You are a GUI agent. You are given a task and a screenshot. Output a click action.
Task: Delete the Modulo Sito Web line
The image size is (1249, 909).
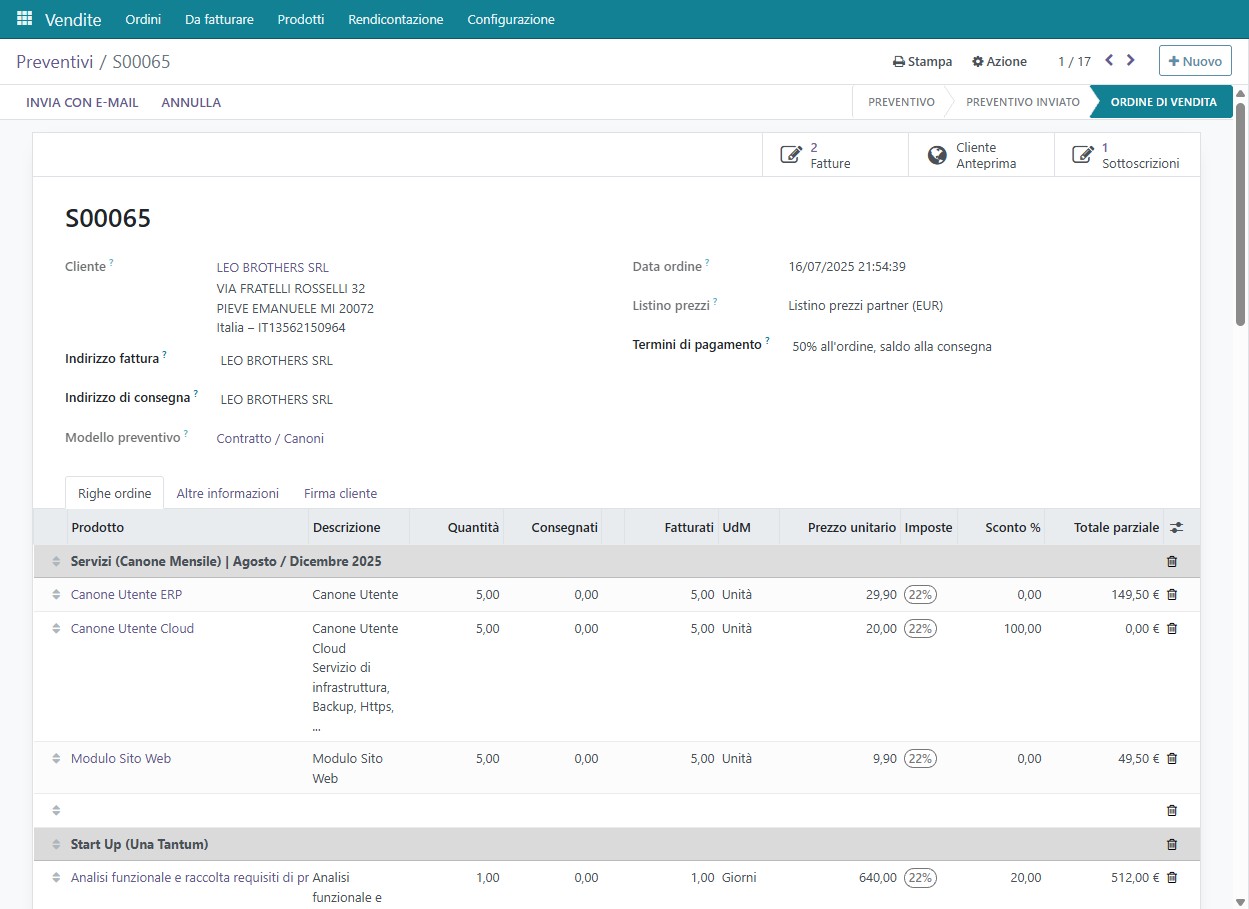click(x=1172, y=759)
